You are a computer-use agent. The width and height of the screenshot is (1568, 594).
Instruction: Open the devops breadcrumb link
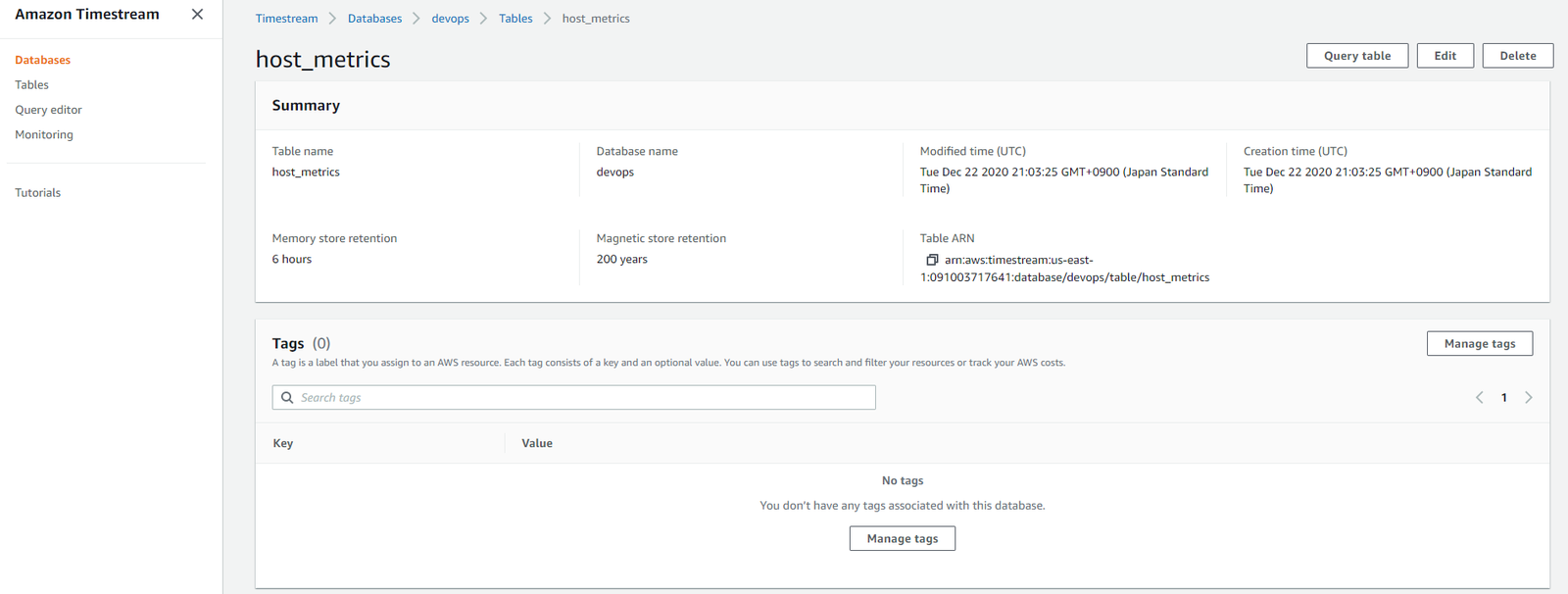click(450, 19)
